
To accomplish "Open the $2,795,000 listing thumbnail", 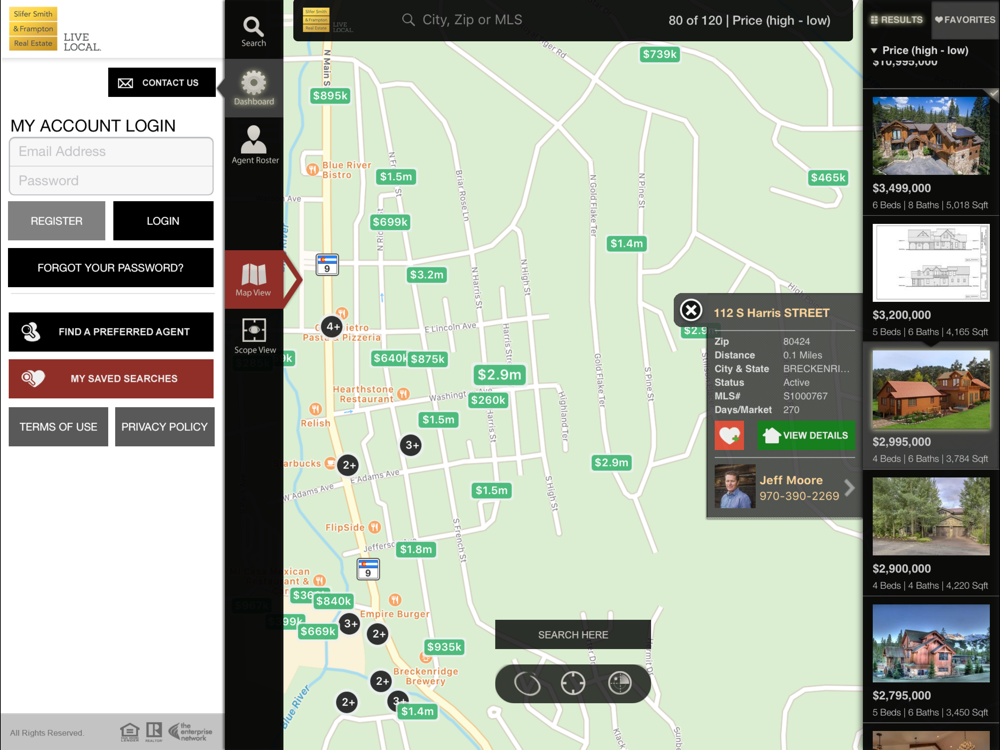I will pos(930,643).
